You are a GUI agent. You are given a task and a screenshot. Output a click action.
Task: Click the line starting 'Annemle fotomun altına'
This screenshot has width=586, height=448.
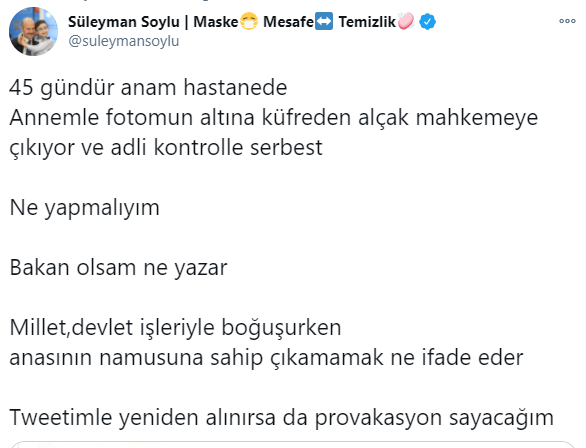[274, 117]
